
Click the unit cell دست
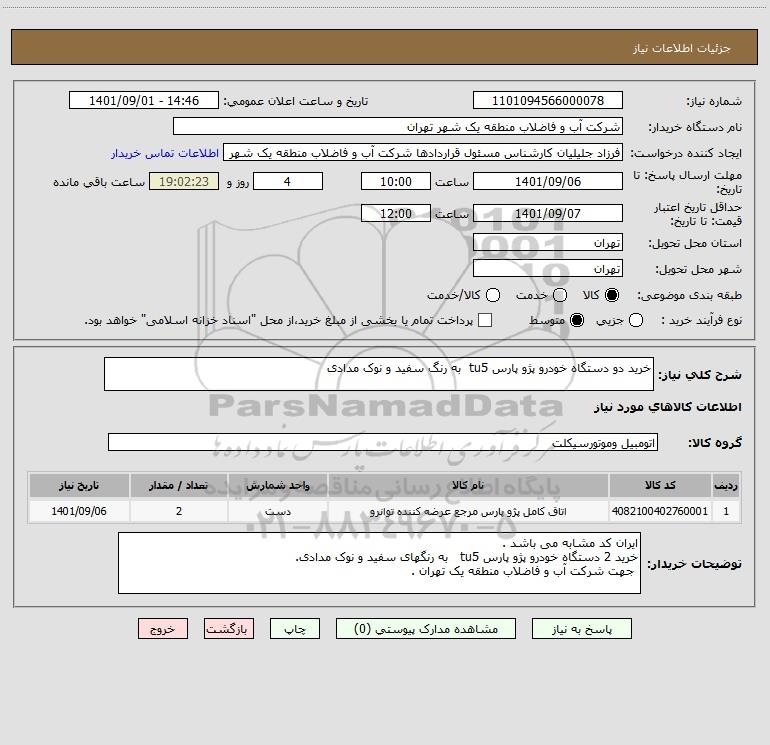278,511
